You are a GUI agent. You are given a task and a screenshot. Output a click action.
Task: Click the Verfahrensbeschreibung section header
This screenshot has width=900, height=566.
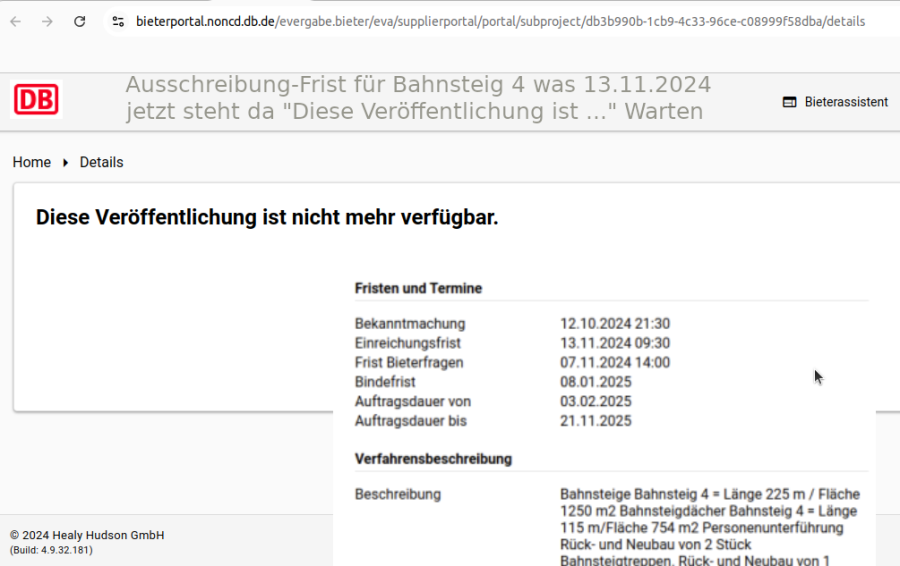point(433,459)
